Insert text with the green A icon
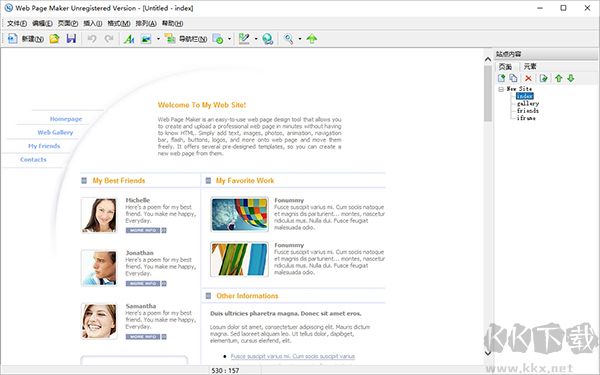This screenshot has width=600, height=375. [129, 39]
